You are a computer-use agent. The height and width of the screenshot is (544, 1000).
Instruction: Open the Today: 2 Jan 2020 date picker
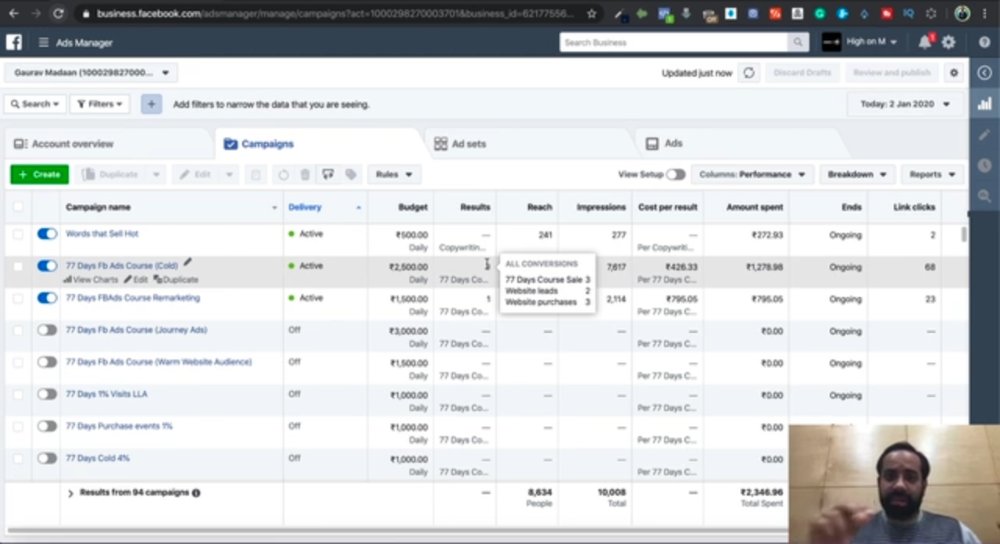(x=904, y=104)
